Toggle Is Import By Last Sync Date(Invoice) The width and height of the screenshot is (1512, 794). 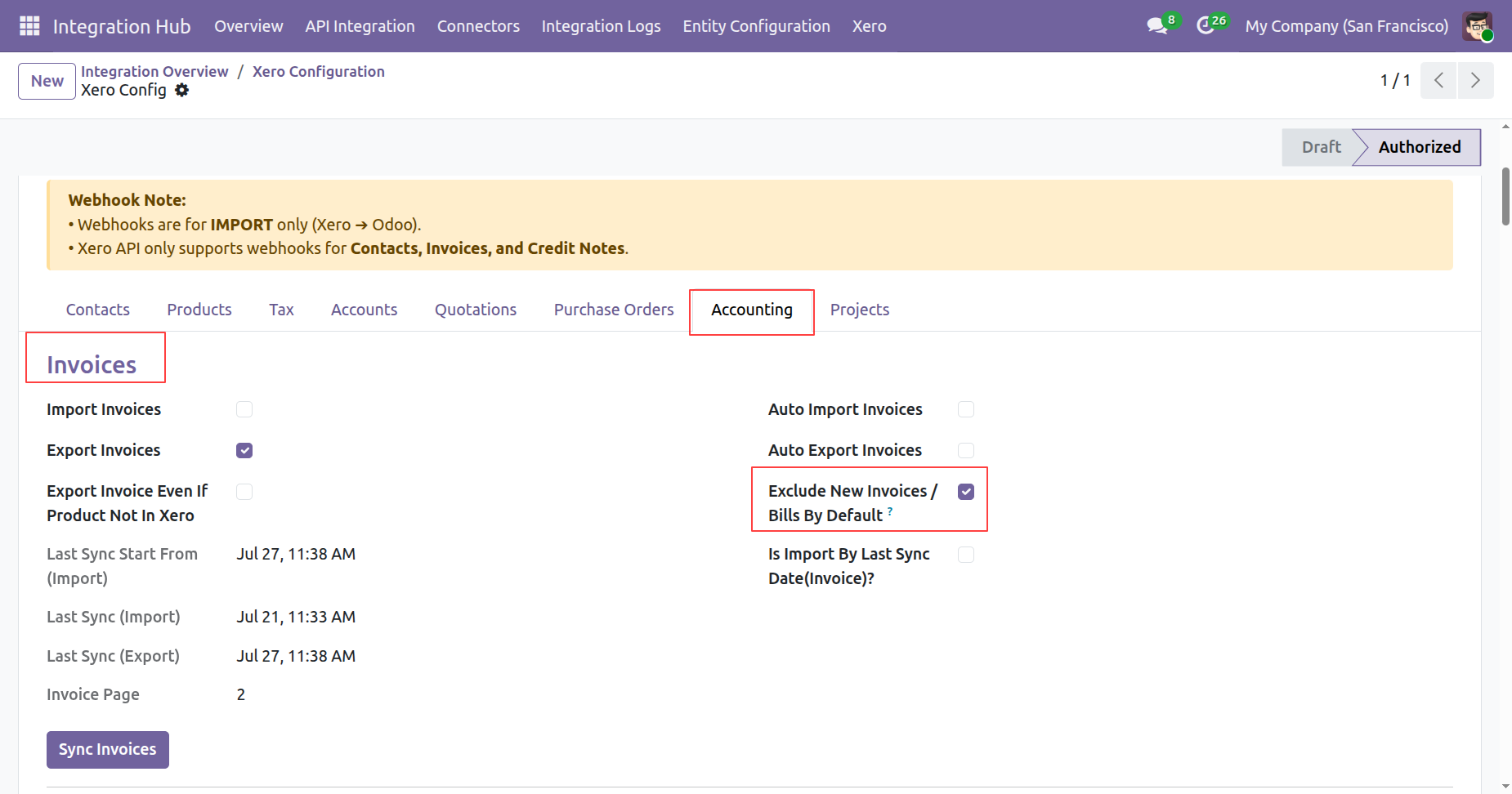pyautogui.click(x=966, y=554)
